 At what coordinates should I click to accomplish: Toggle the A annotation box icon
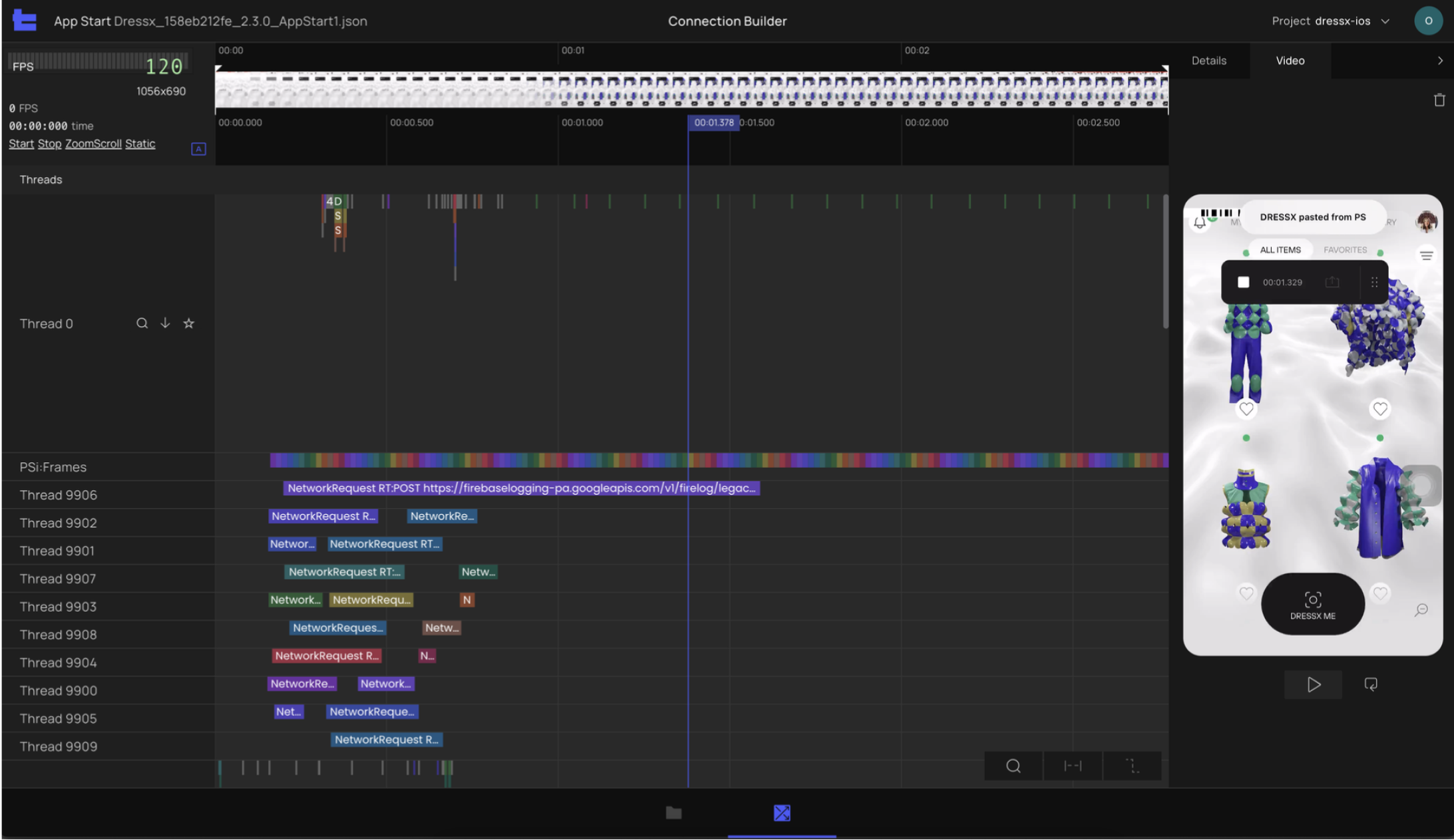pyautogui.click(x=198, y=149)
